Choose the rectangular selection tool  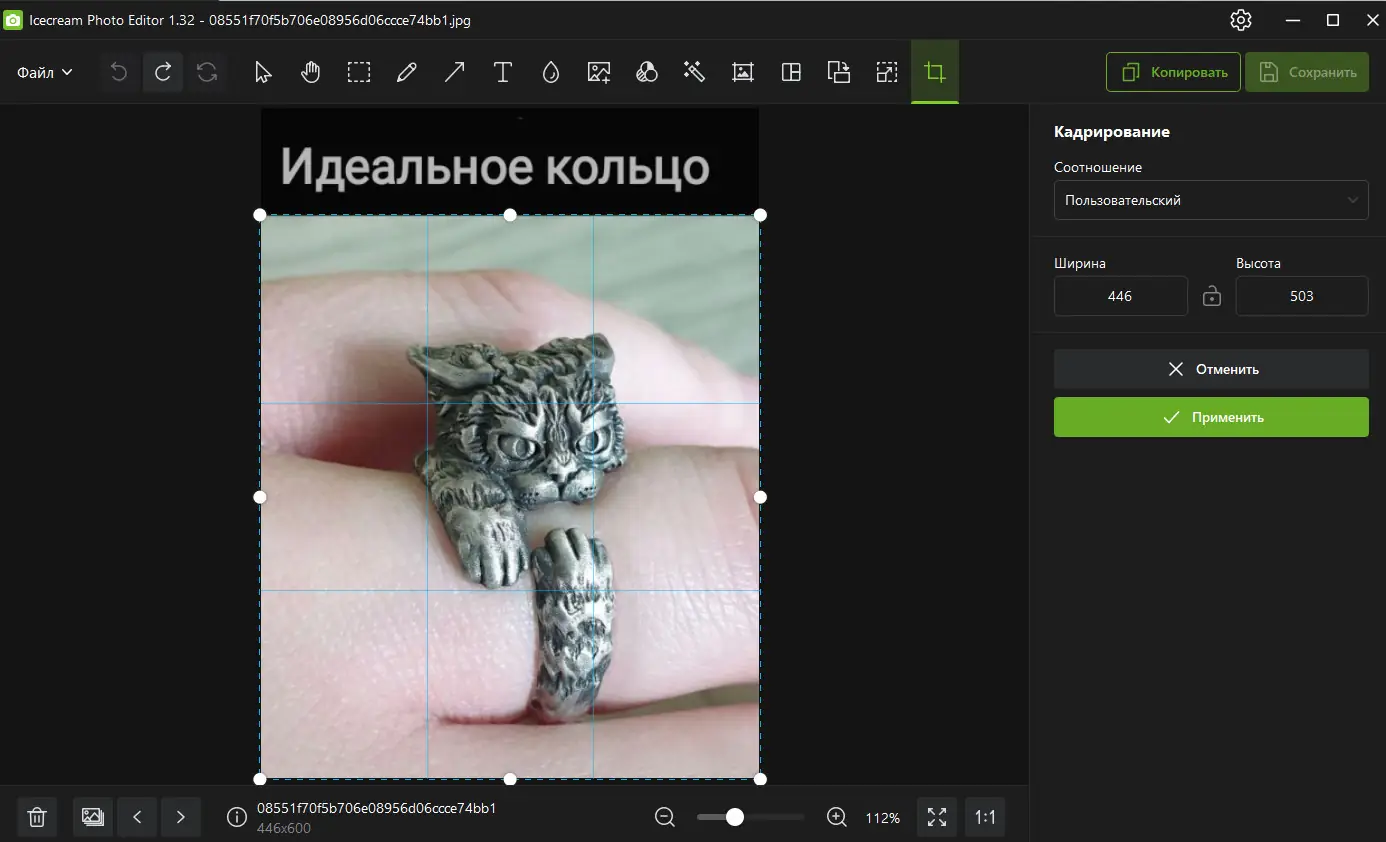click(358, 71)
